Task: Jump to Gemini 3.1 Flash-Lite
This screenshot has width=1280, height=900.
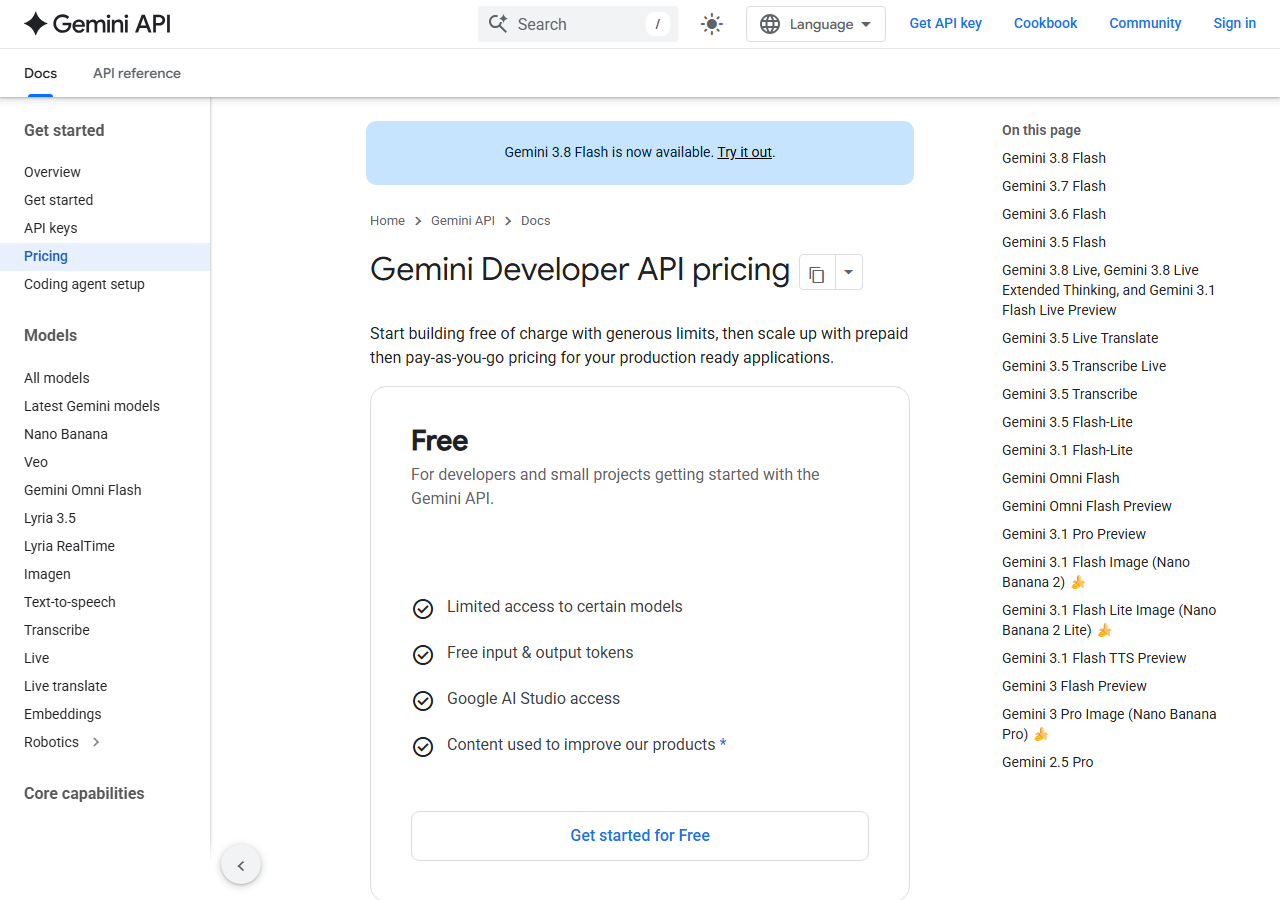Action: [x=1067, y=450]
